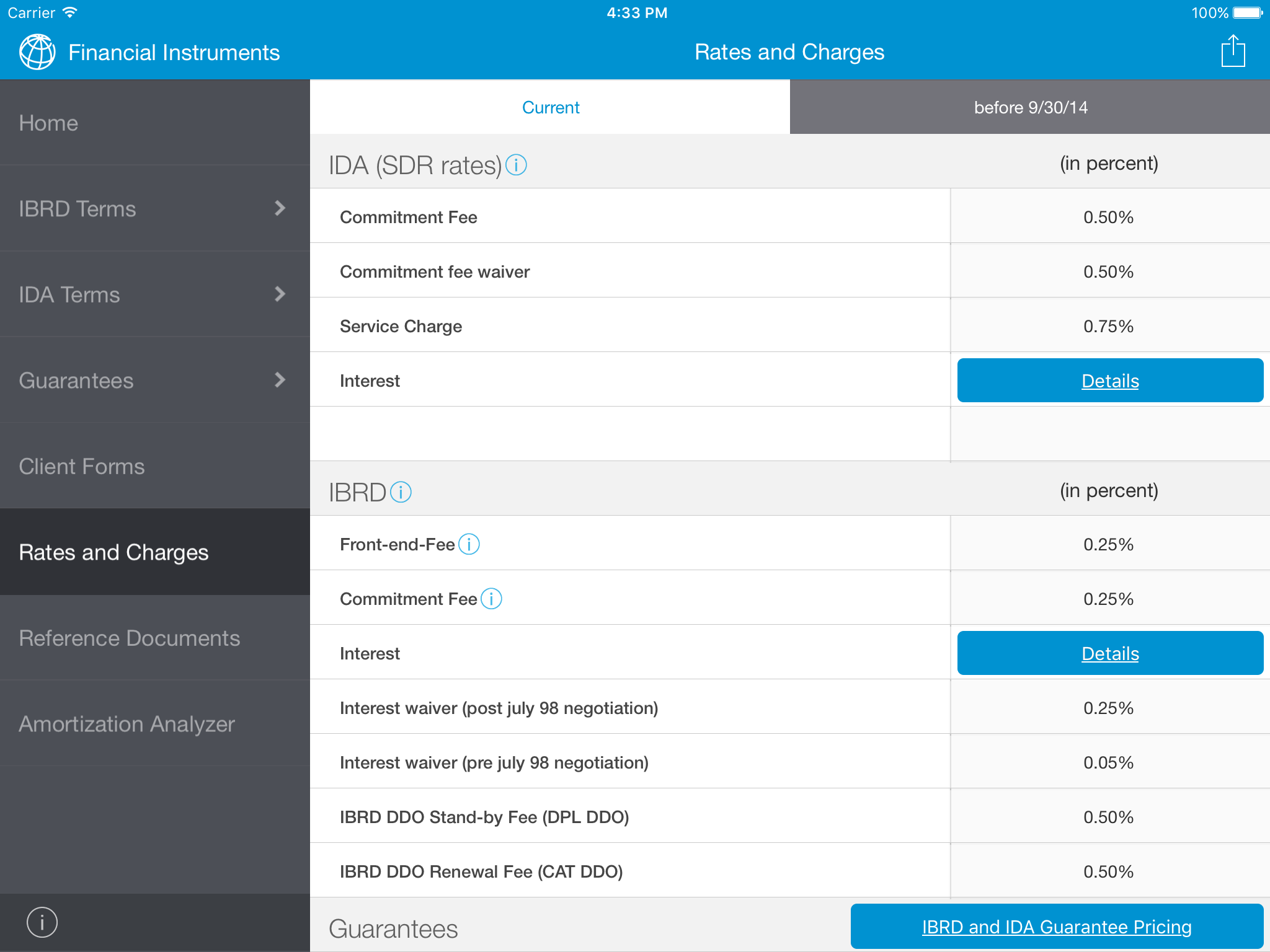Viewport: 1270px width, 952px height.
Task: Tap the IBRD Commitment Fee 0.25% value
Action: tap(1109, 599)
